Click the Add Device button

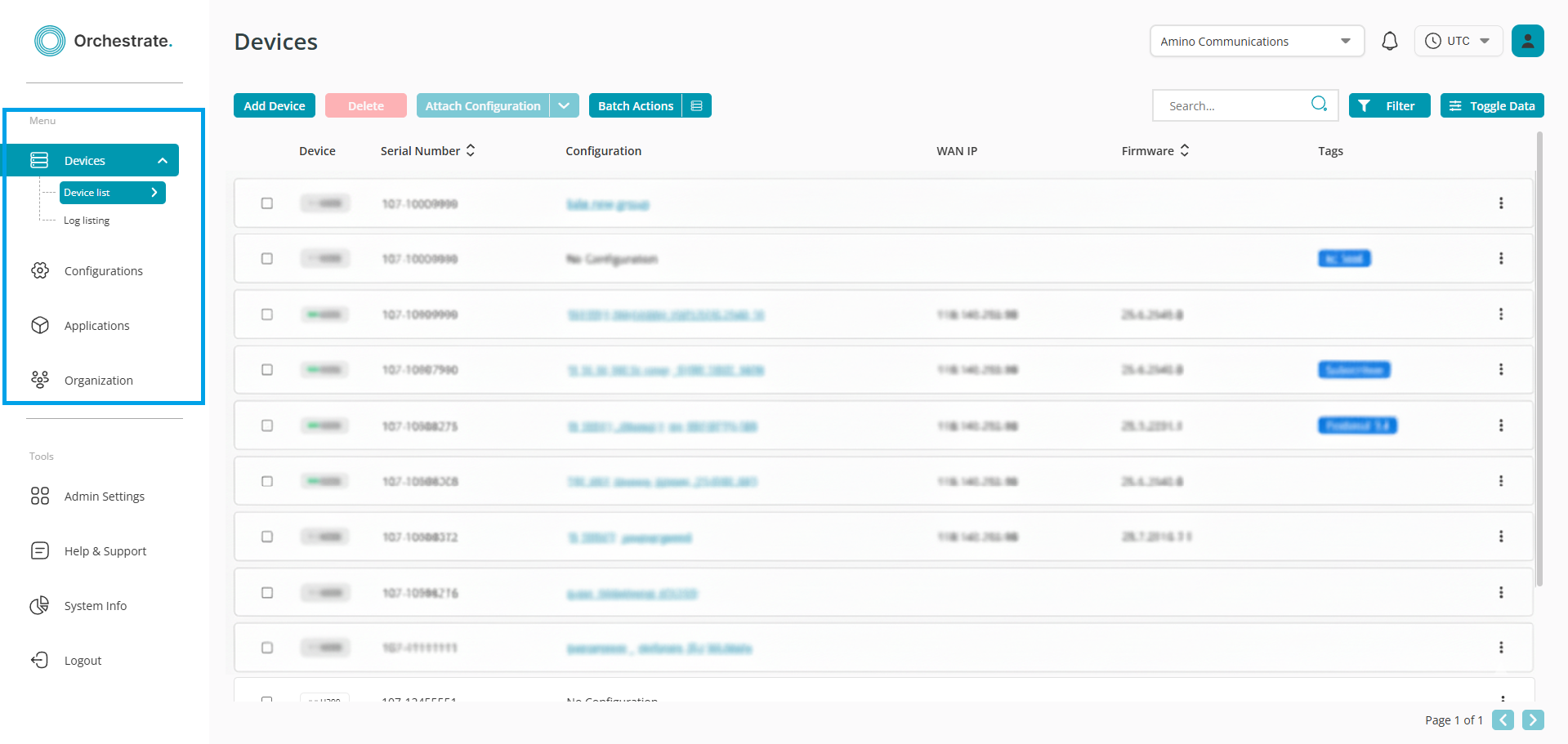point(274,106)
